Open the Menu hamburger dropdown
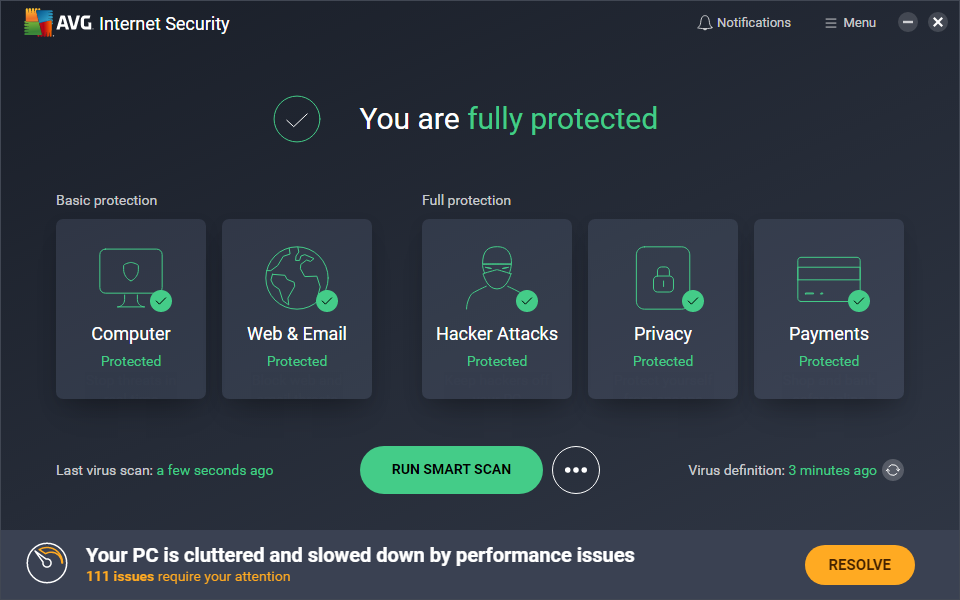 [850, 23]
